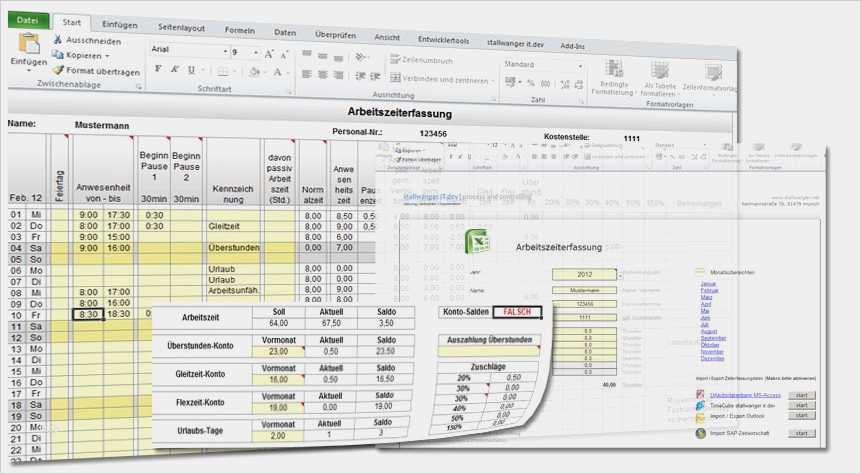Align text right icon
861x474 pixels.
339,75
